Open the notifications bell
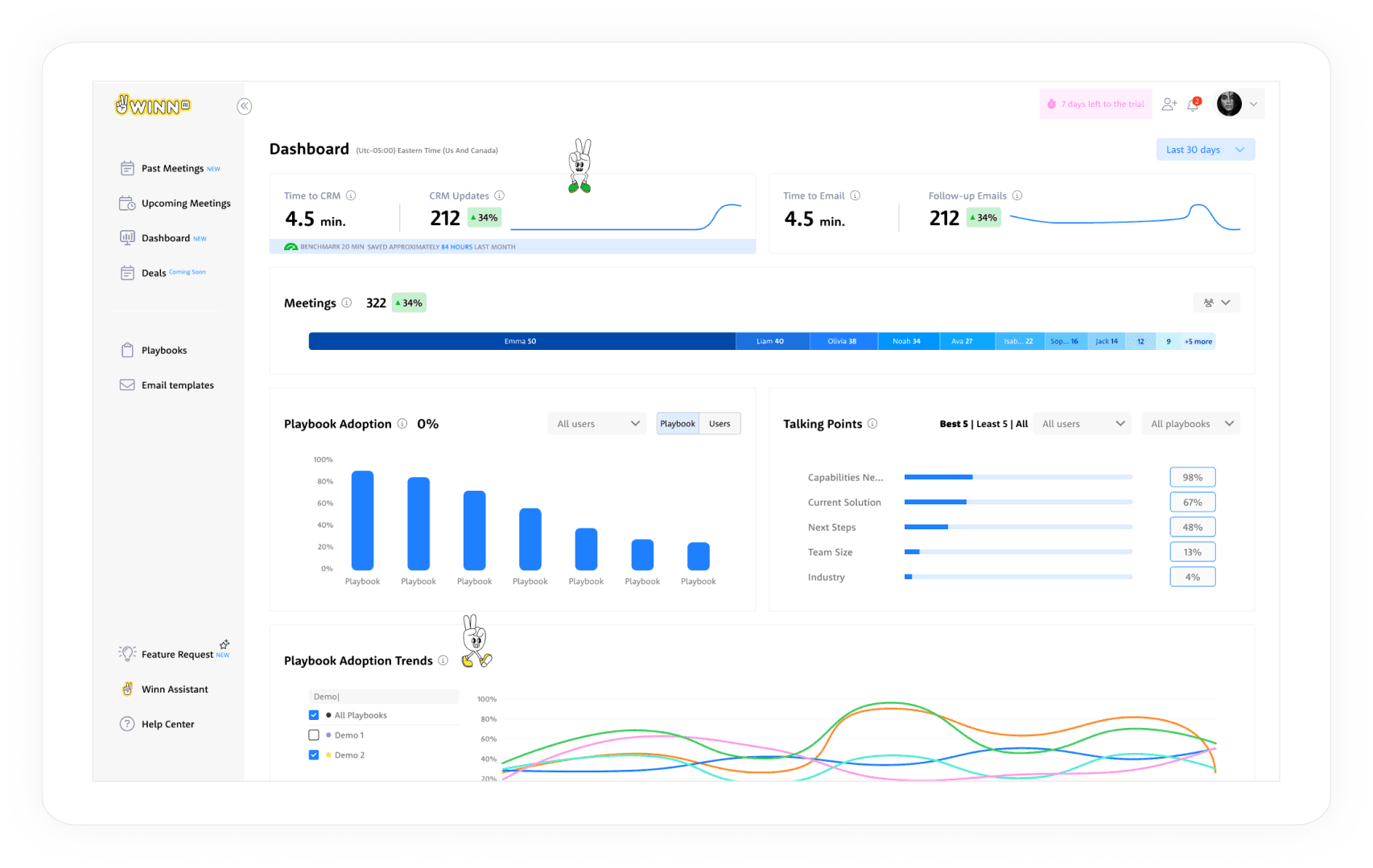The width and height of the screenshot is (1373, 868). coord(1194,105)
